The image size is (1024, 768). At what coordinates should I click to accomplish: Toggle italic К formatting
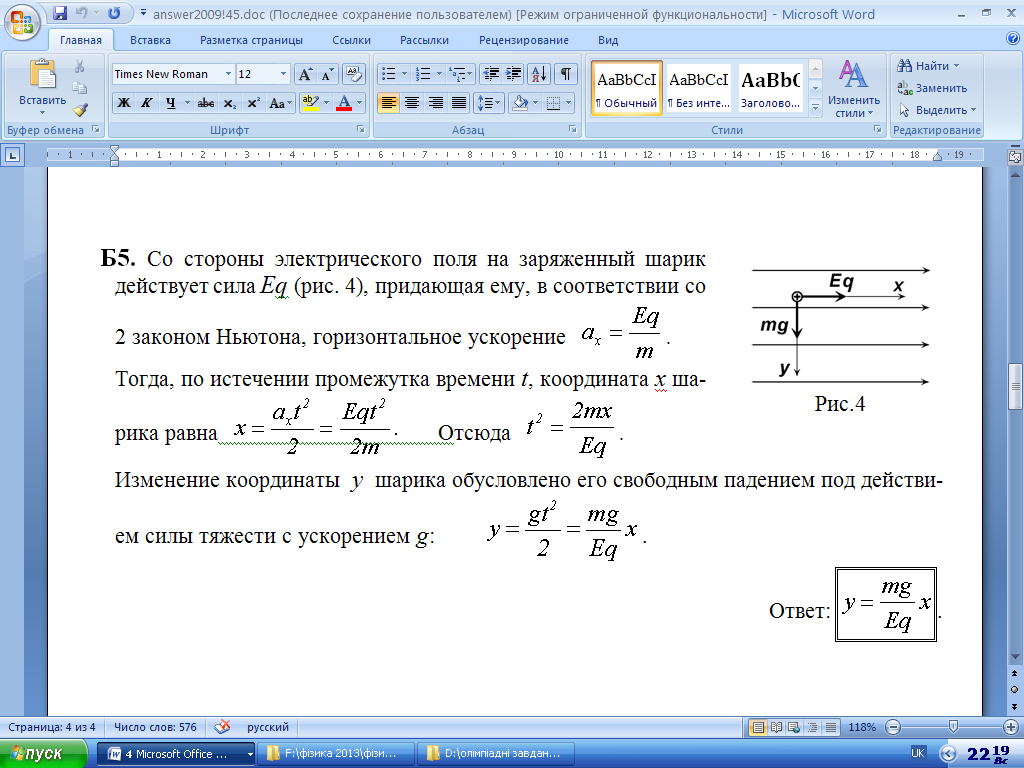(x=146, y=103)
